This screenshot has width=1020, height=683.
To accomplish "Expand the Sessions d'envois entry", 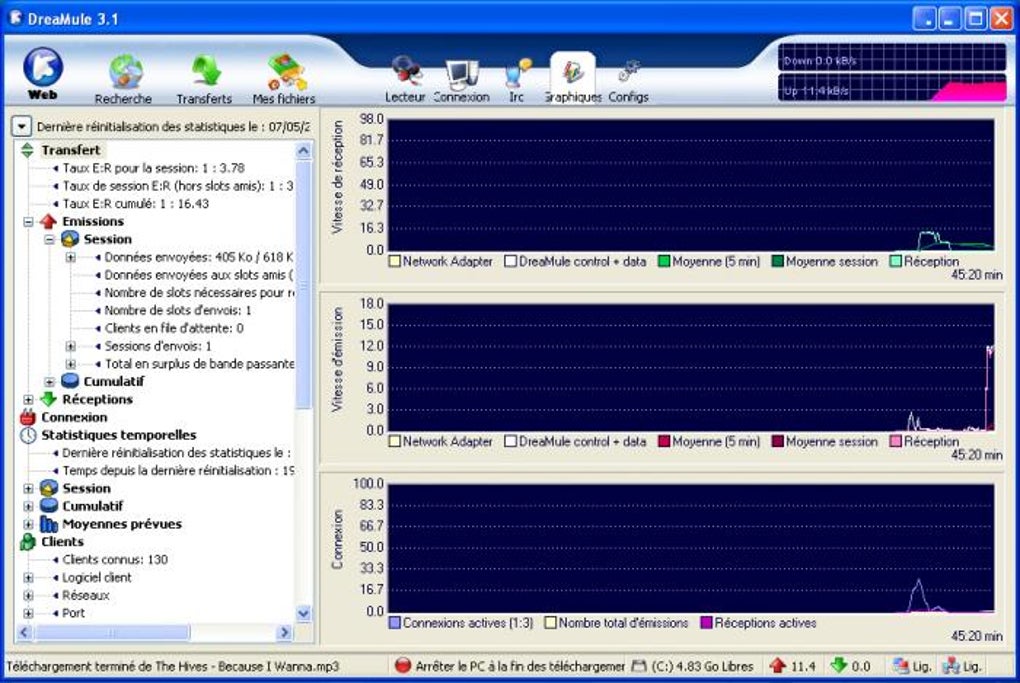I will point(70,346).
